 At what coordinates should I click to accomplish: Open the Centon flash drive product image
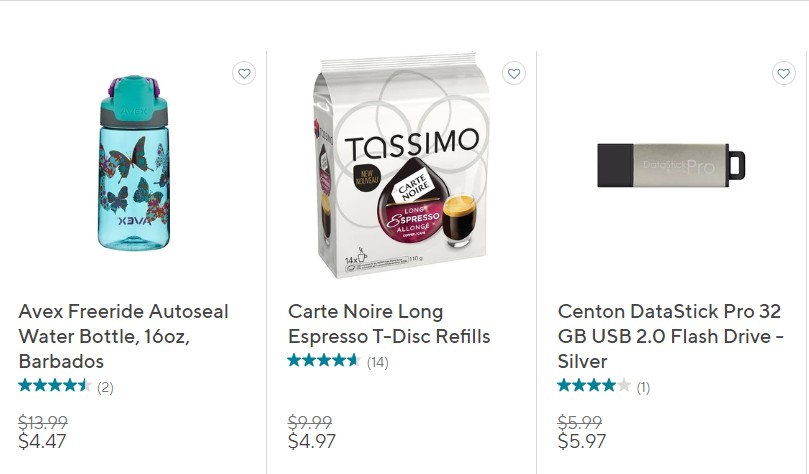click(x=671, y=165)
